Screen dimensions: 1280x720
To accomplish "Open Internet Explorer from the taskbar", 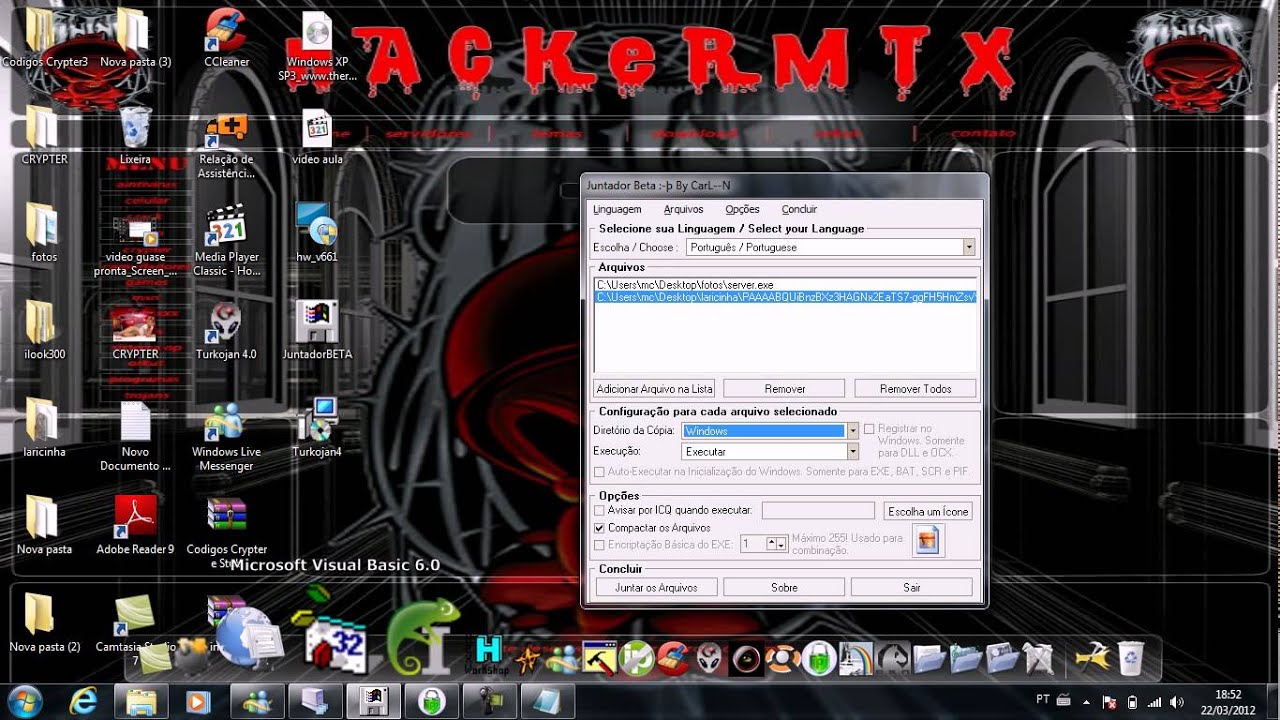I will (x=84, y=700).
